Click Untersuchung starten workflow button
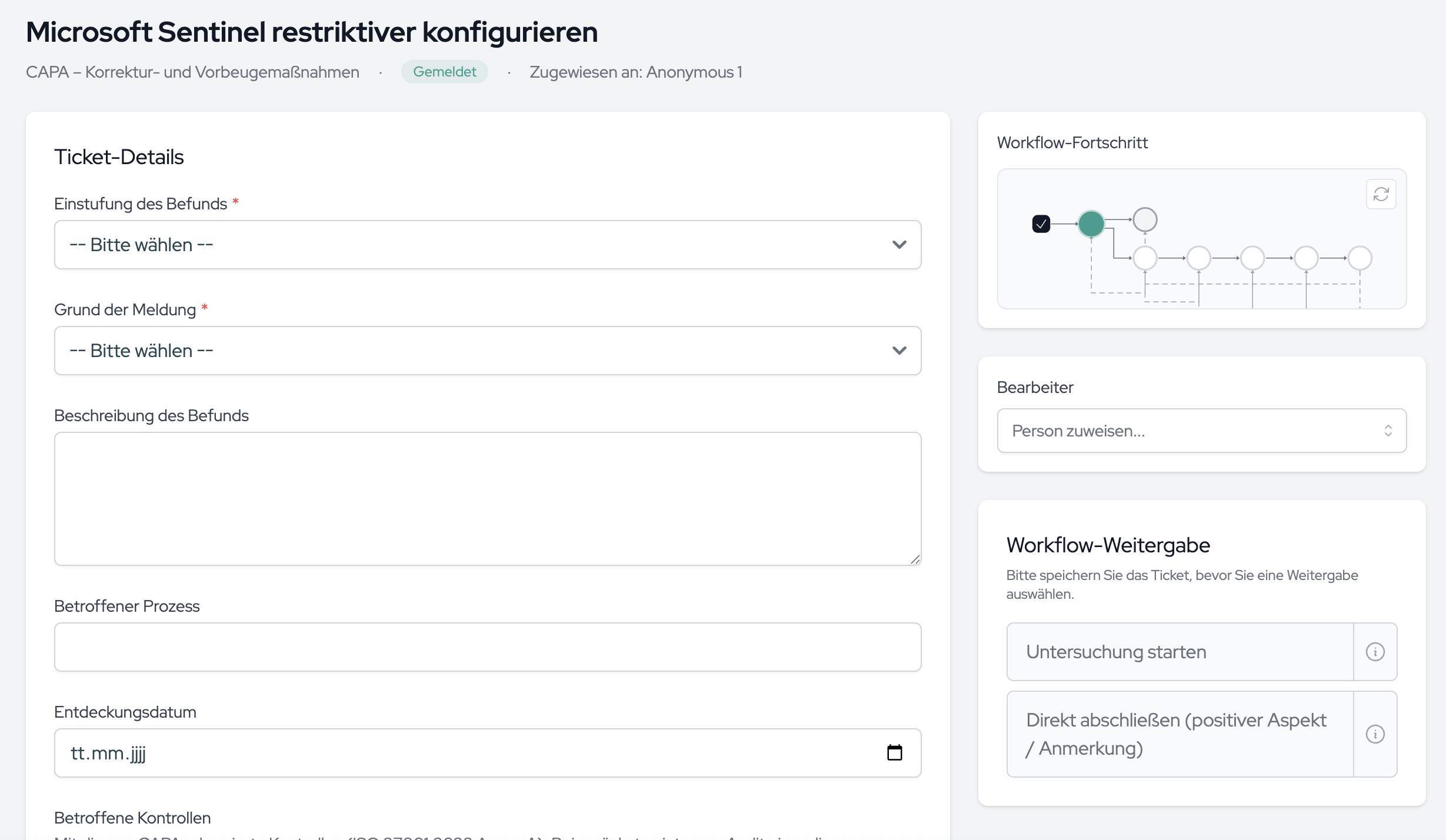Screen dimensions: 1446x840 coord(1180,652)
